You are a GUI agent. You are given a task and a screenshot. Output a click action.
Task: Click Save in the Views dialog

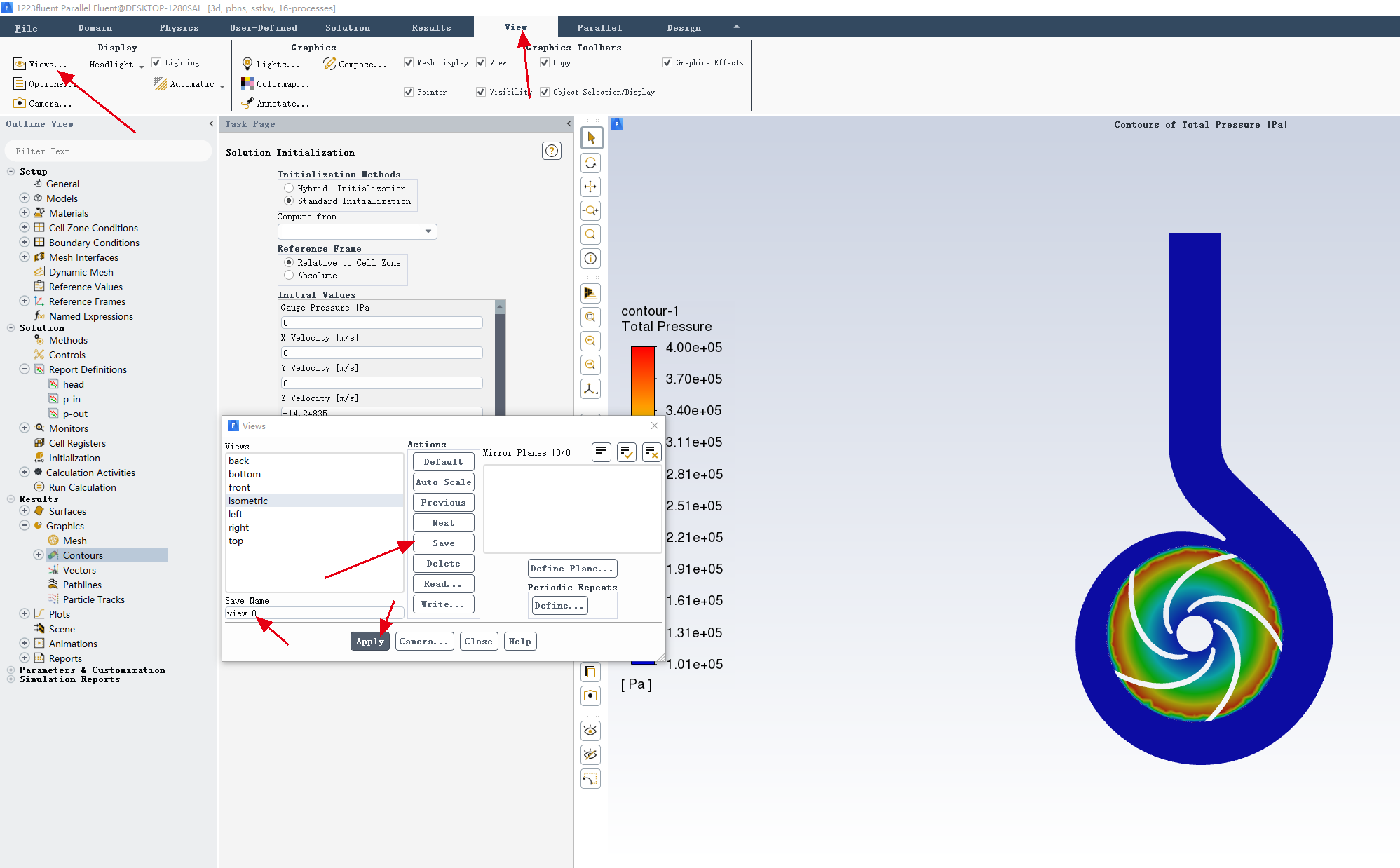click(443, 543)
